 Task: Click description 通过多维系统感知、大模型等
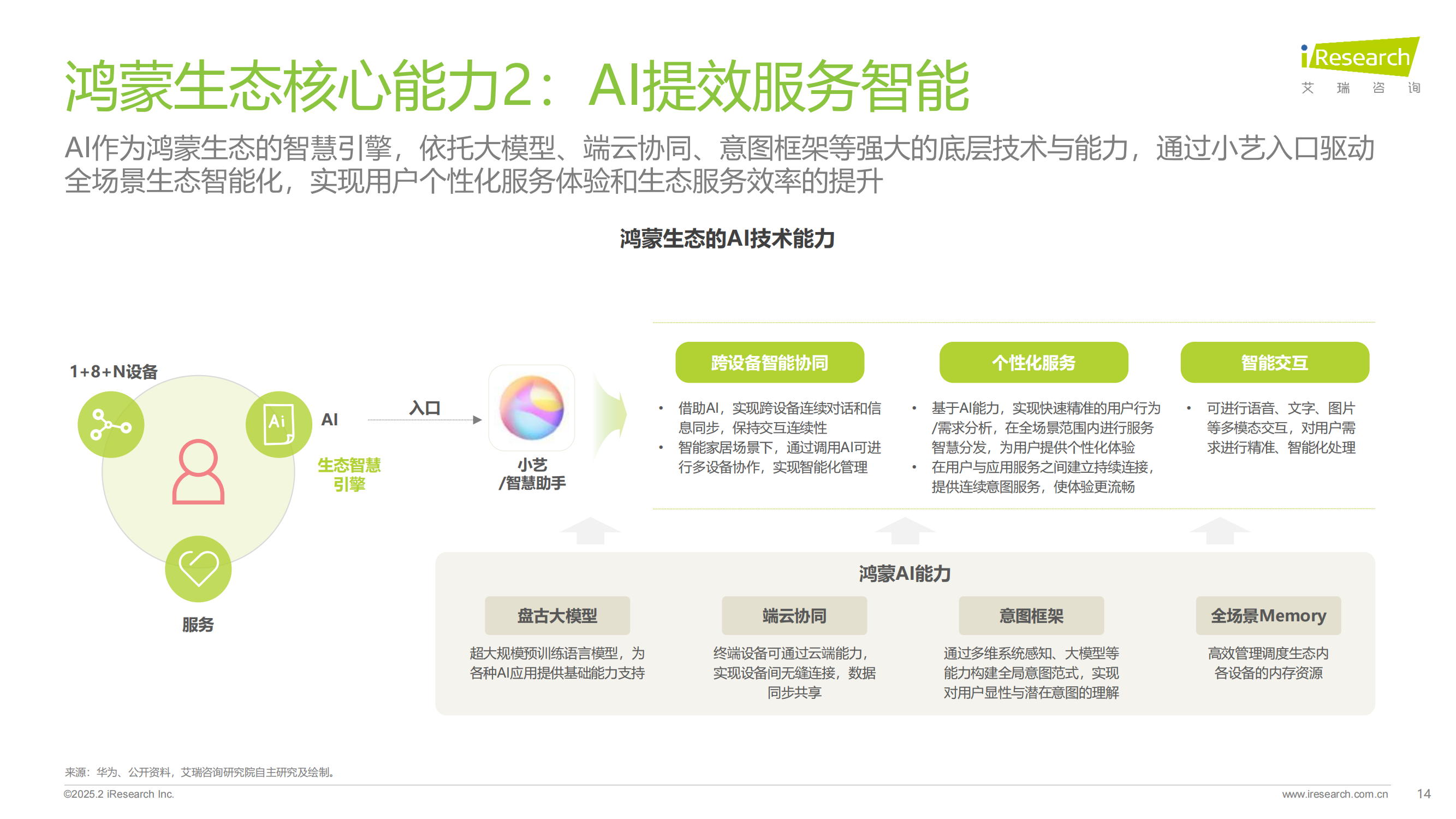click(x=1031, y=673)
